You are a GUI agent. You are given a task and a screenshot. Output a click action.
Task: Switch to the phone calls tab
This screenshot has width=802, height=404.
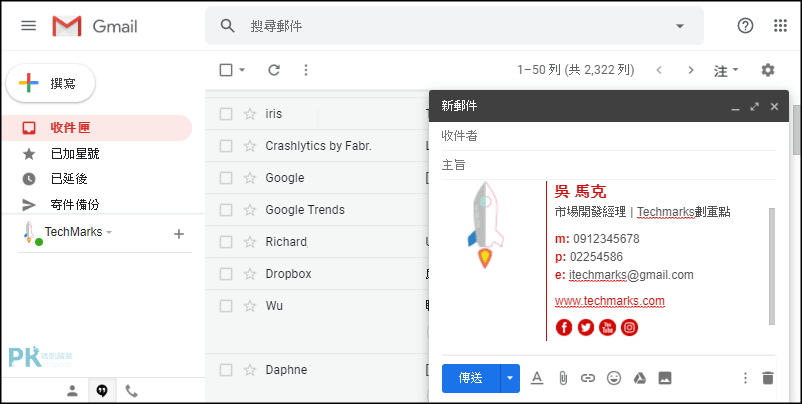(x=132, y=392)
